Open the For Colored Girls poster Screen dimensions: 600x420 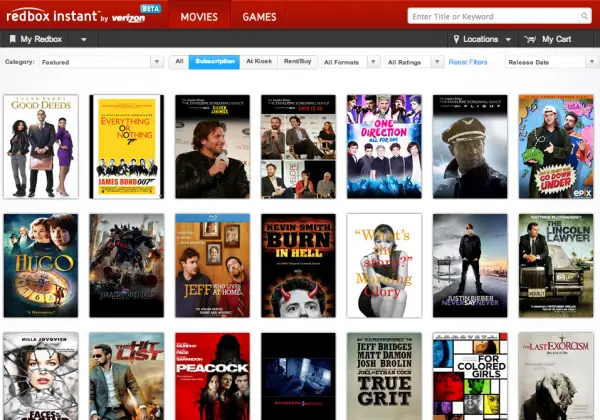click(470, 376)
